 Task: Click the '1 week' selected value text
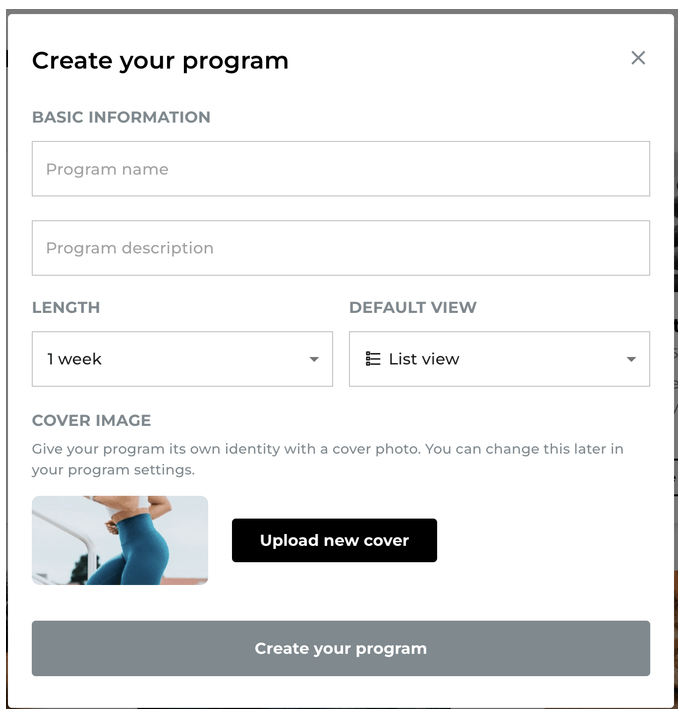(74, 359)
